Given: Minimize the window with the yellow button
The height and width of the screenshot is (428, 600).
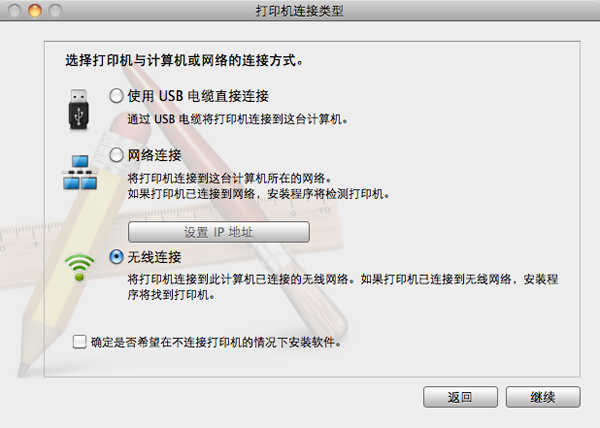Looking at the screenshot, I should pyautogui.click(x=35, y=10).
